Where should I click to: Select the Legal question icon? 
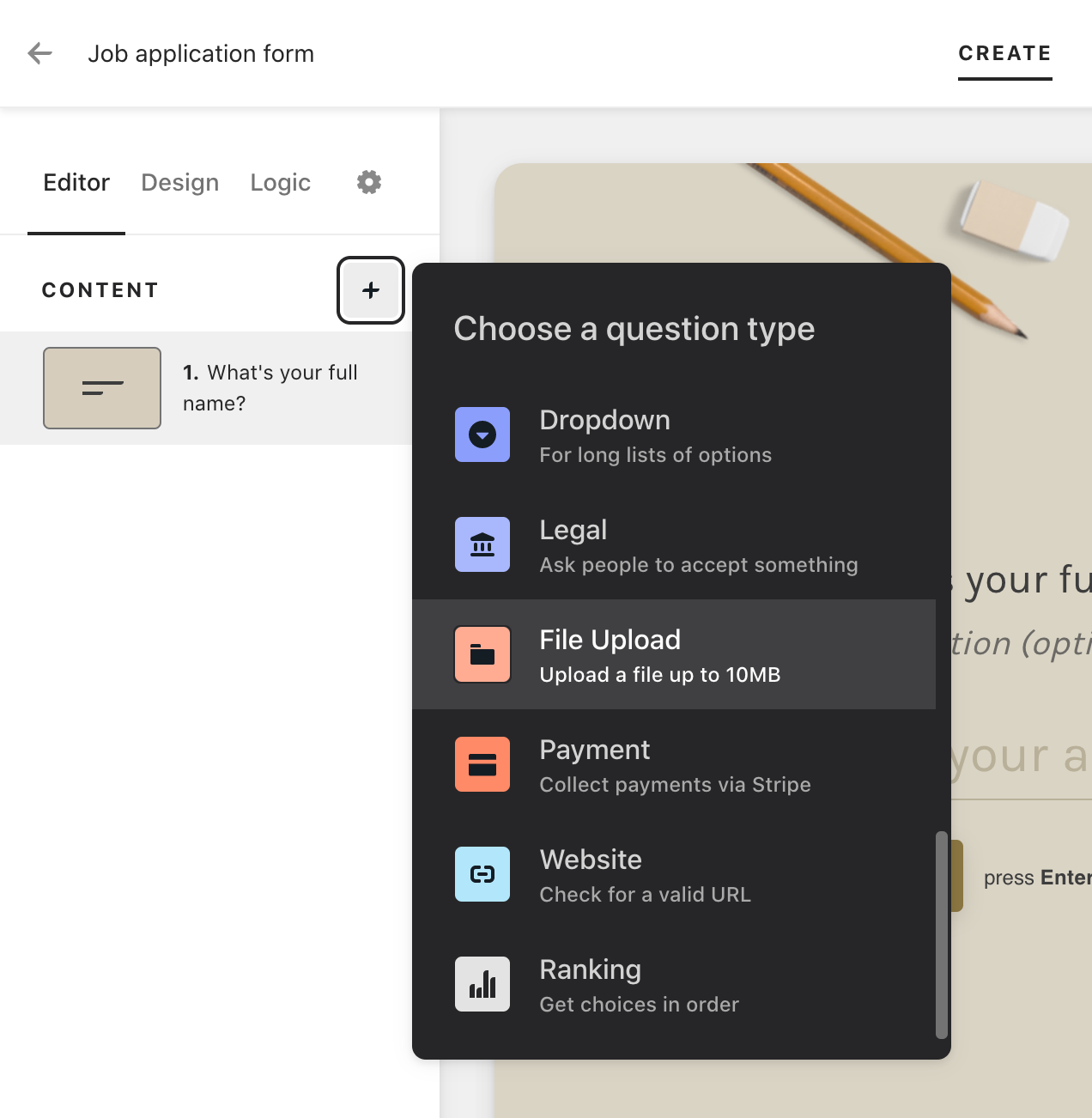click(x=482, y=544)
